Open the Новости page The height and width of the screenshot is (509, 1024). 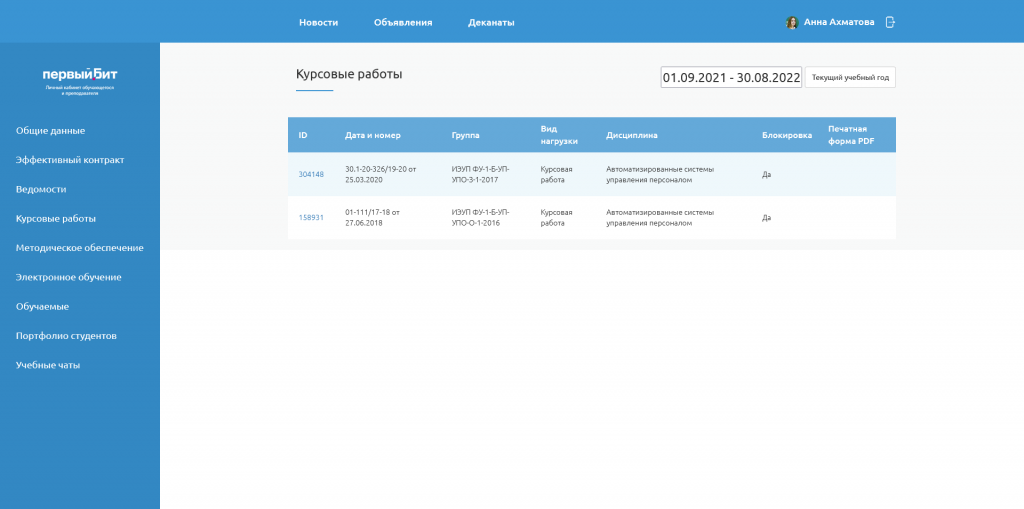319,22
